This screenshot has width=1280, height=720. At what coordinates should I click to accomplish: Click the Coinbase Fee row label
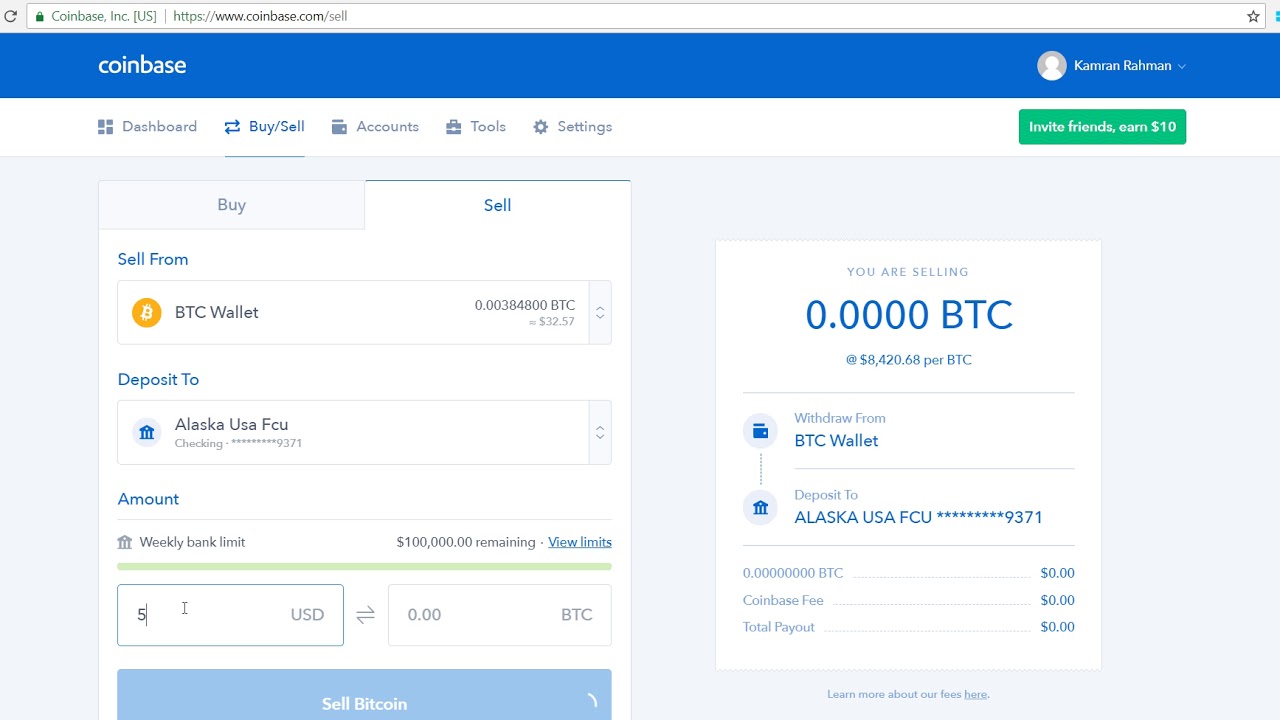[783, 600]
